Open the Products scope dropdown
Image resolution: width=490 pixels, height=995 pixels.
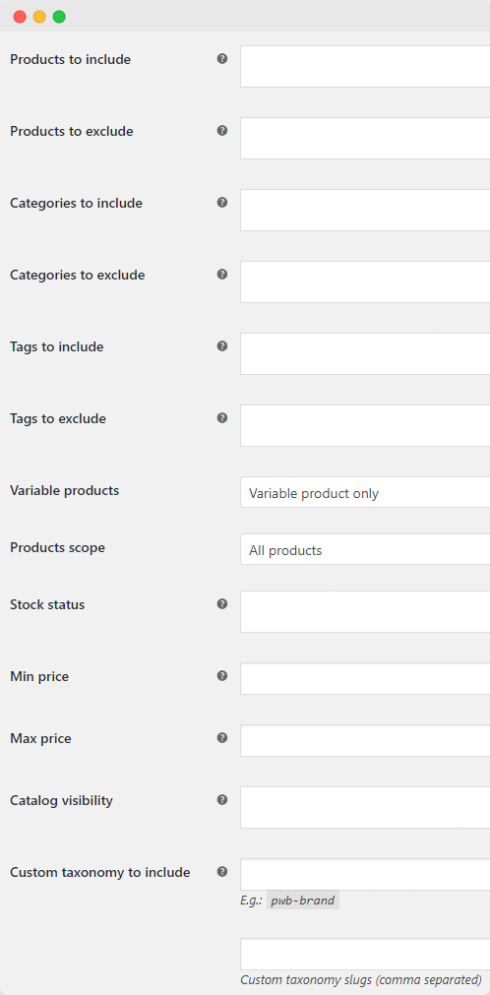click(x=365, y=550)
